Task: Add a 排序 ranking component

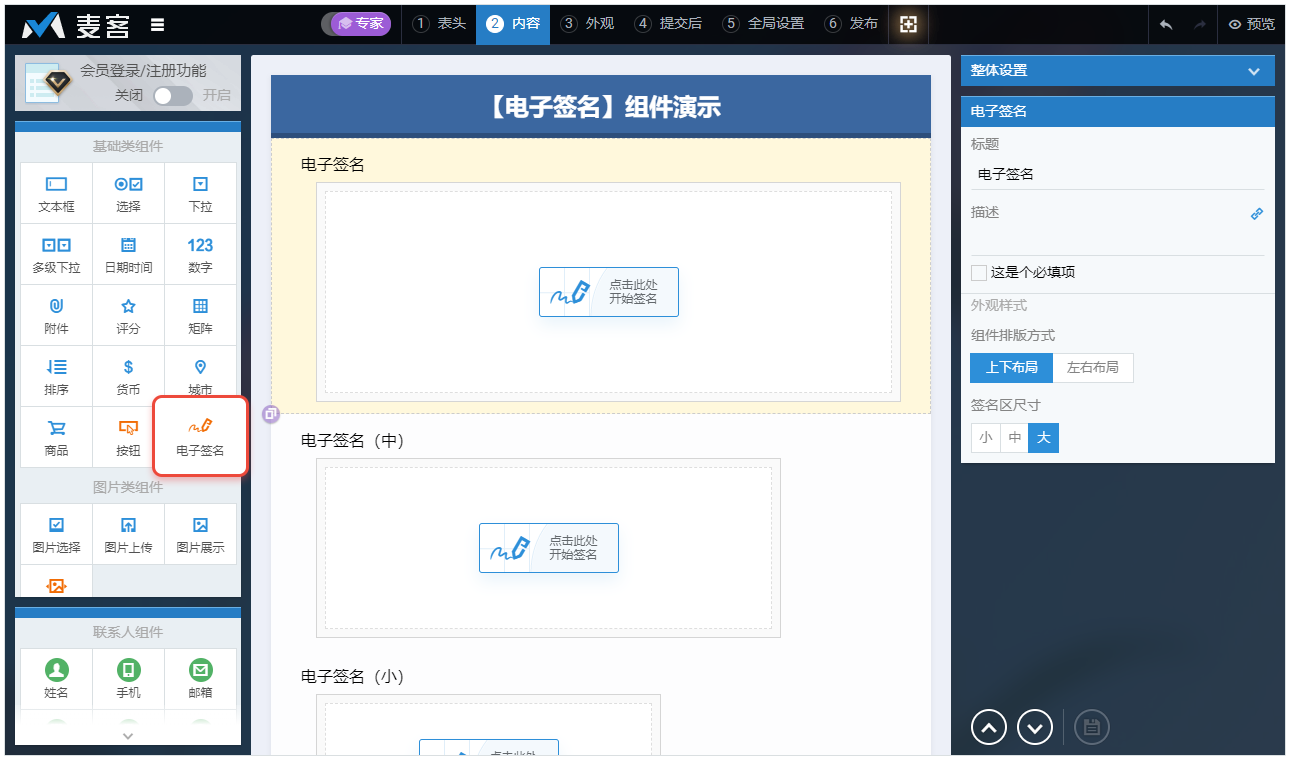Action: [57, 377]
